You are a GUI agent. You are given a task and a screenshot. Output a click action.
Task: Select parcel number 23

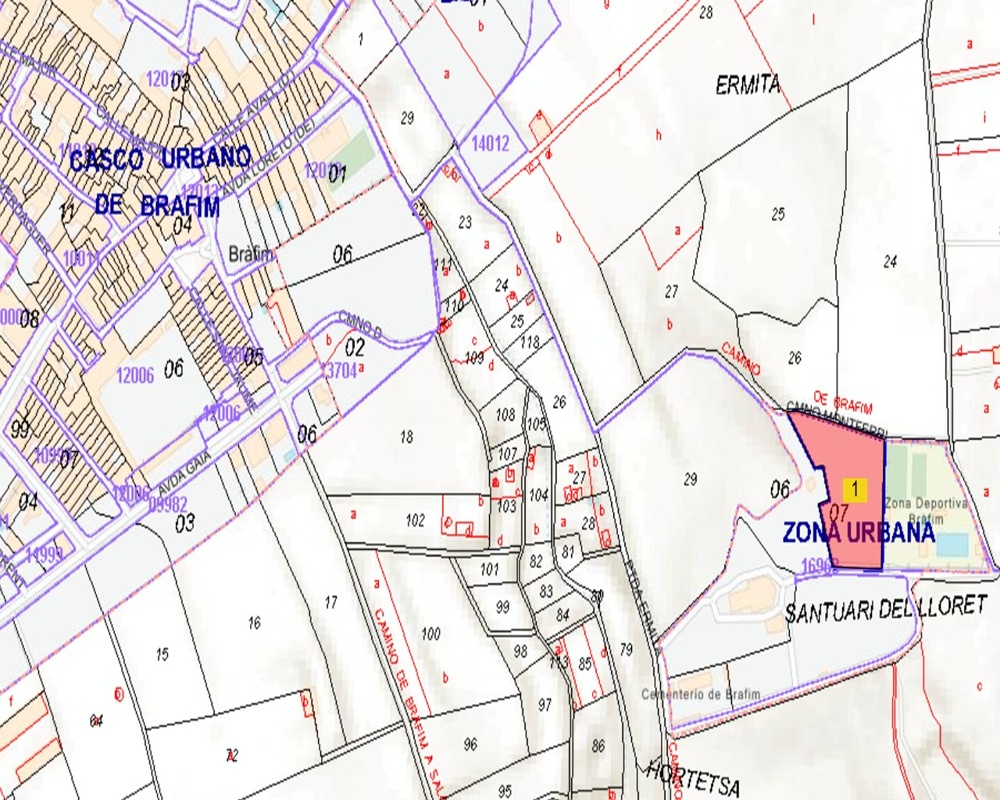click(x=465, y=222)
